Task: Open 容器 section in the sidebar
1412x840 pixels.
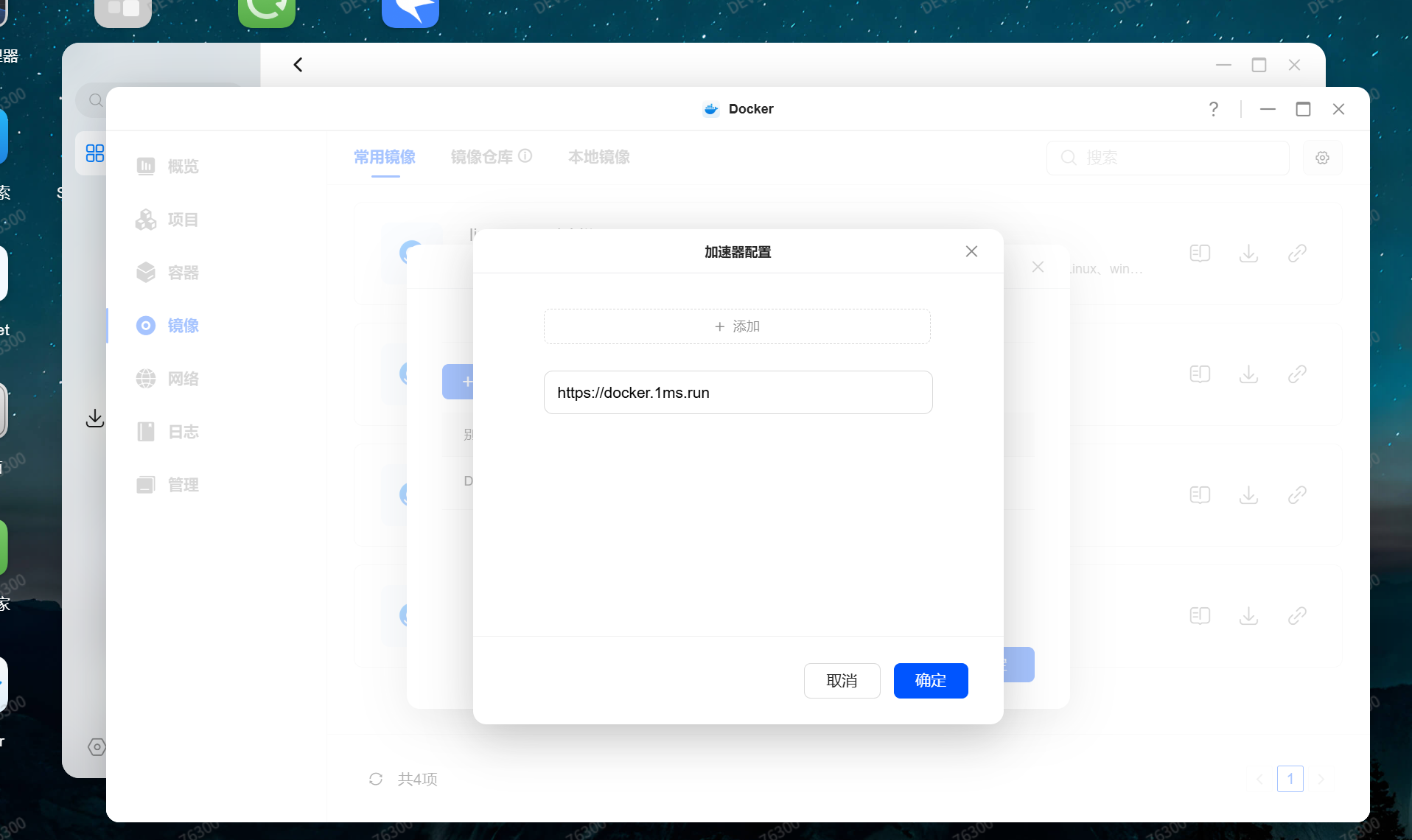Action: click(x=168, y=273)
